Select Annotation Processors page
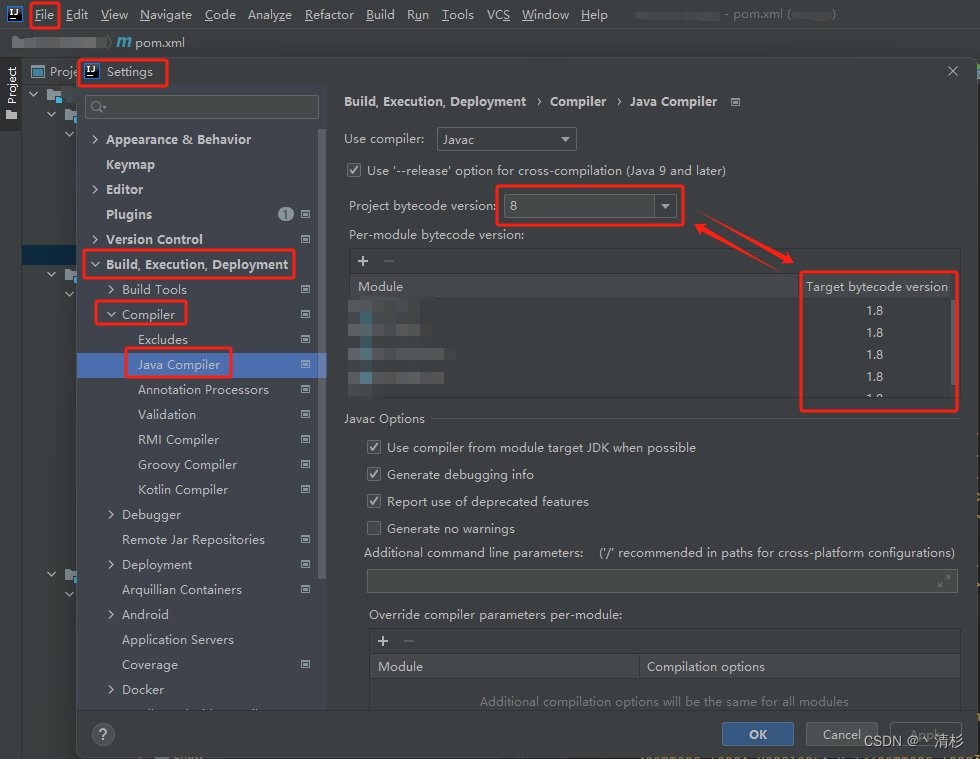Screen dimensions: 980x759 (x=203, y=390)
